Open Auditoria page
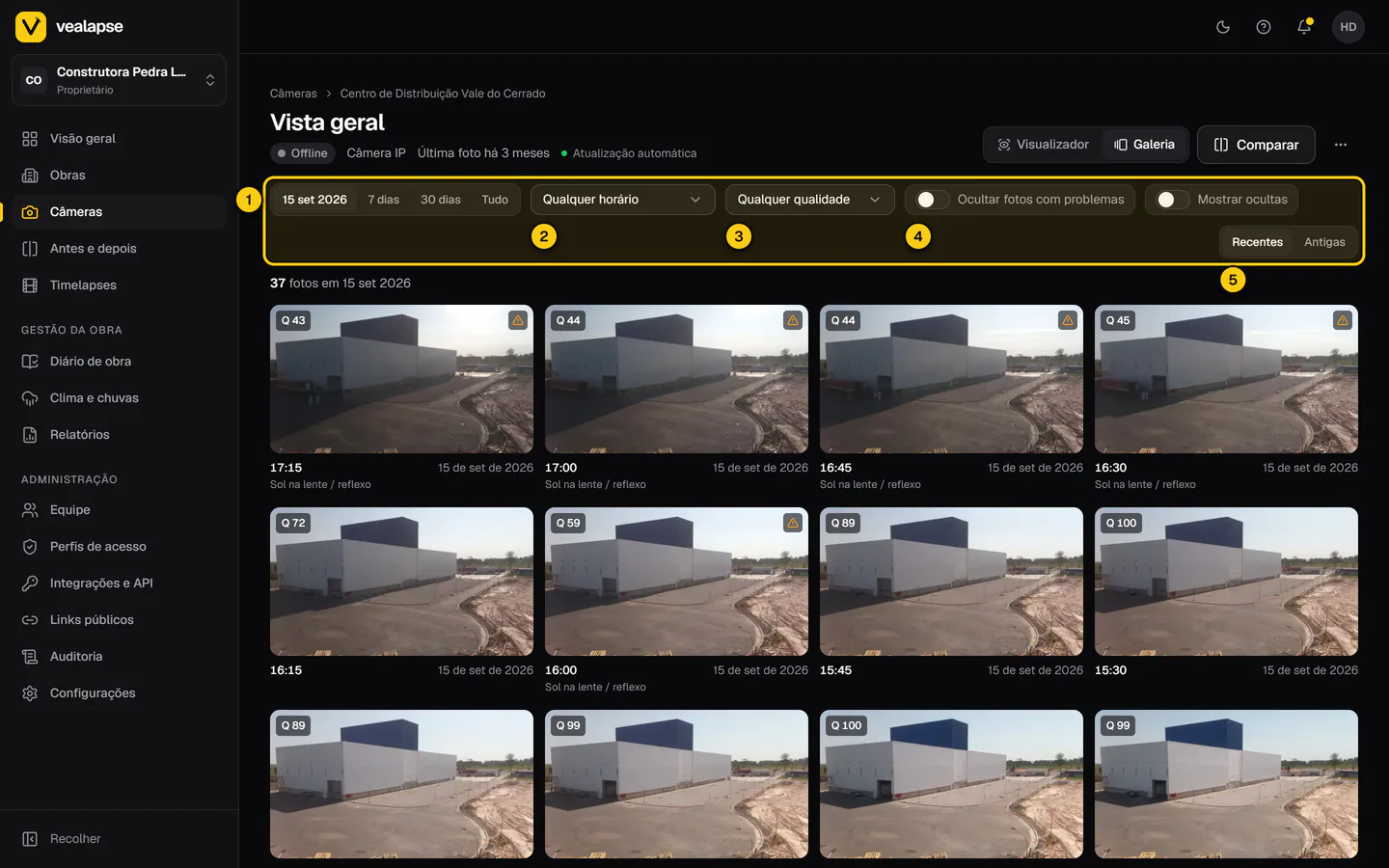The width and height of the screenshot is (1389, 868). pos(119,657)
